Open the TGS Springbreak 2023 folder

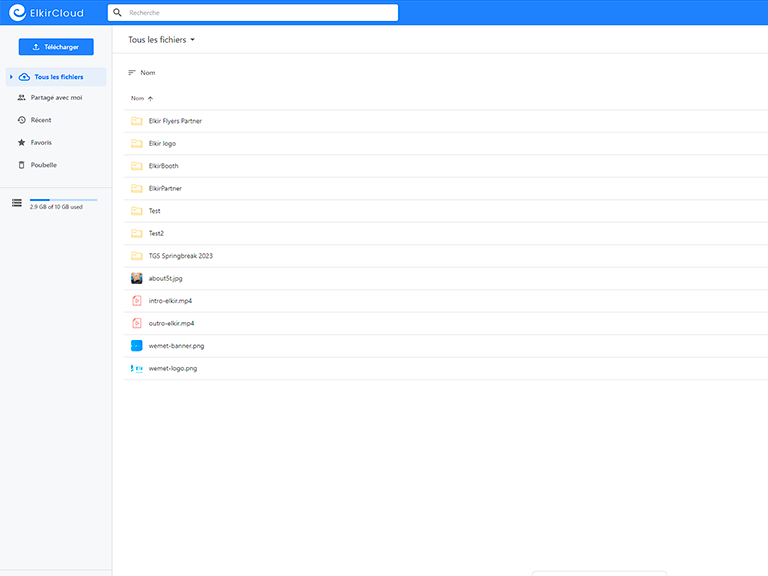click(180, 256)
